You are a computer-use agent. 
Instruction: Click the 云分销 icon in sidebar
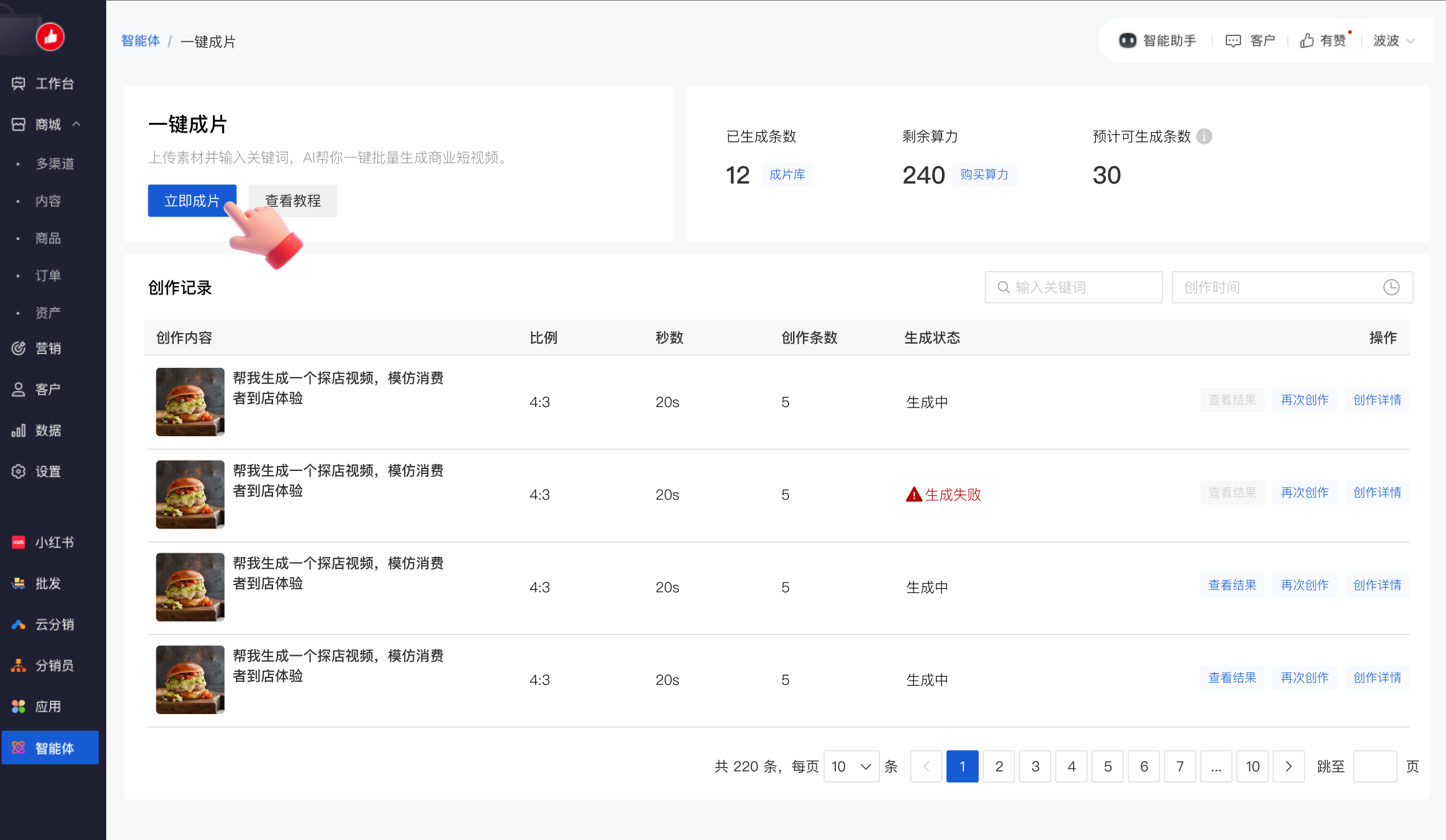19,624
